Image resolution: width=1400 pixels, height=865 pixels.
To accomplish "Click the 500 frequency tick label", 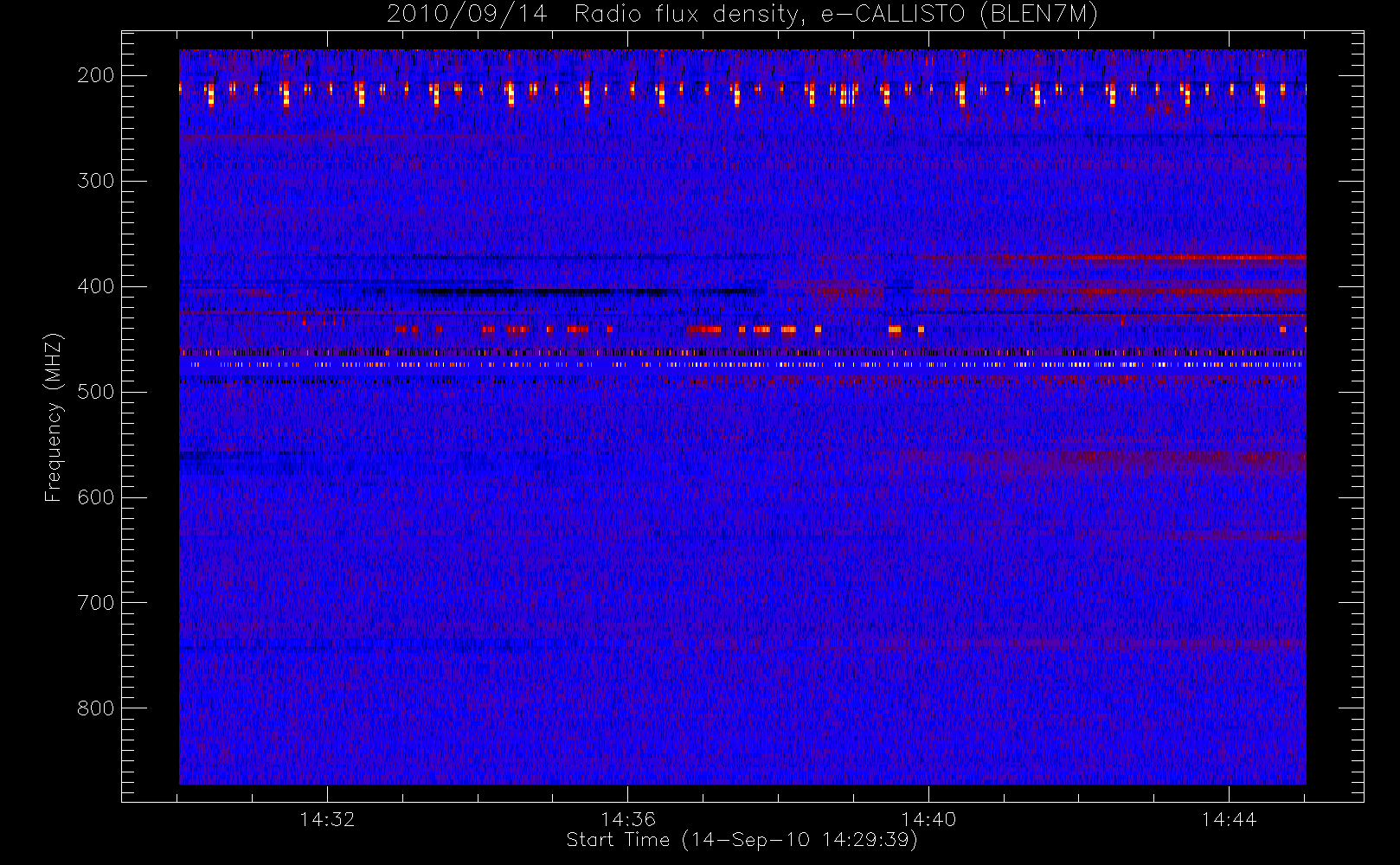I will 96,392.
